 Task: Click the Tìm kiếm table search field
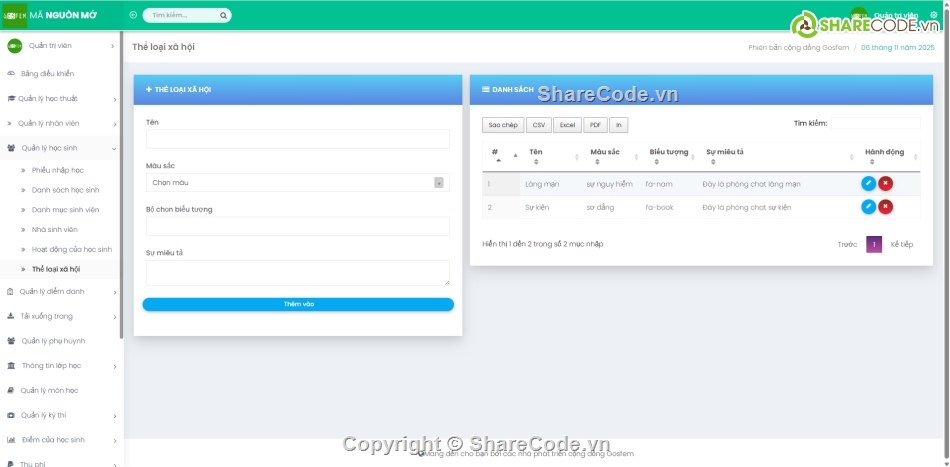[x=875, y=123]
